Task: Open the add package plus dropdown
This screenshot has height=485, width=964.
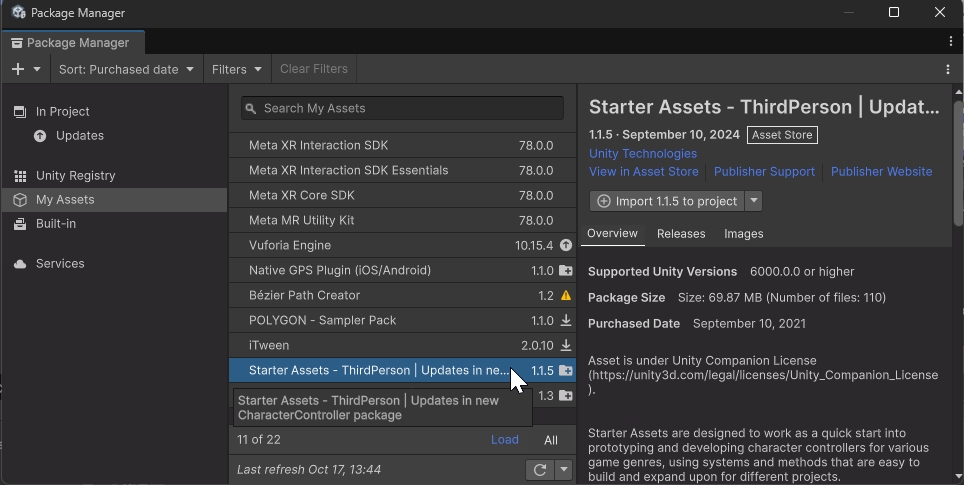Action: [x=26, y=69]
